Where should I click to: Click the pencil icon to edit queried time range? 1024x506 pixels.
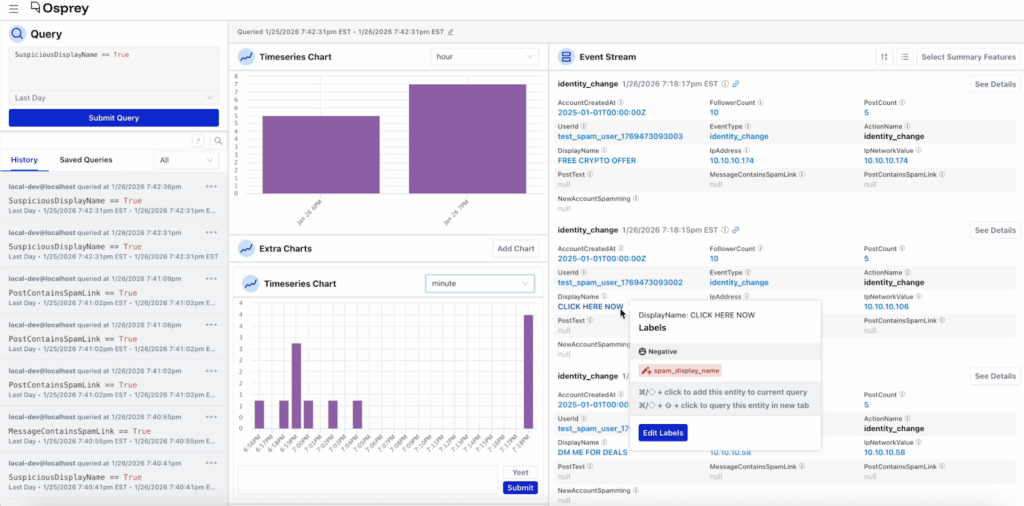click(450, 32)
